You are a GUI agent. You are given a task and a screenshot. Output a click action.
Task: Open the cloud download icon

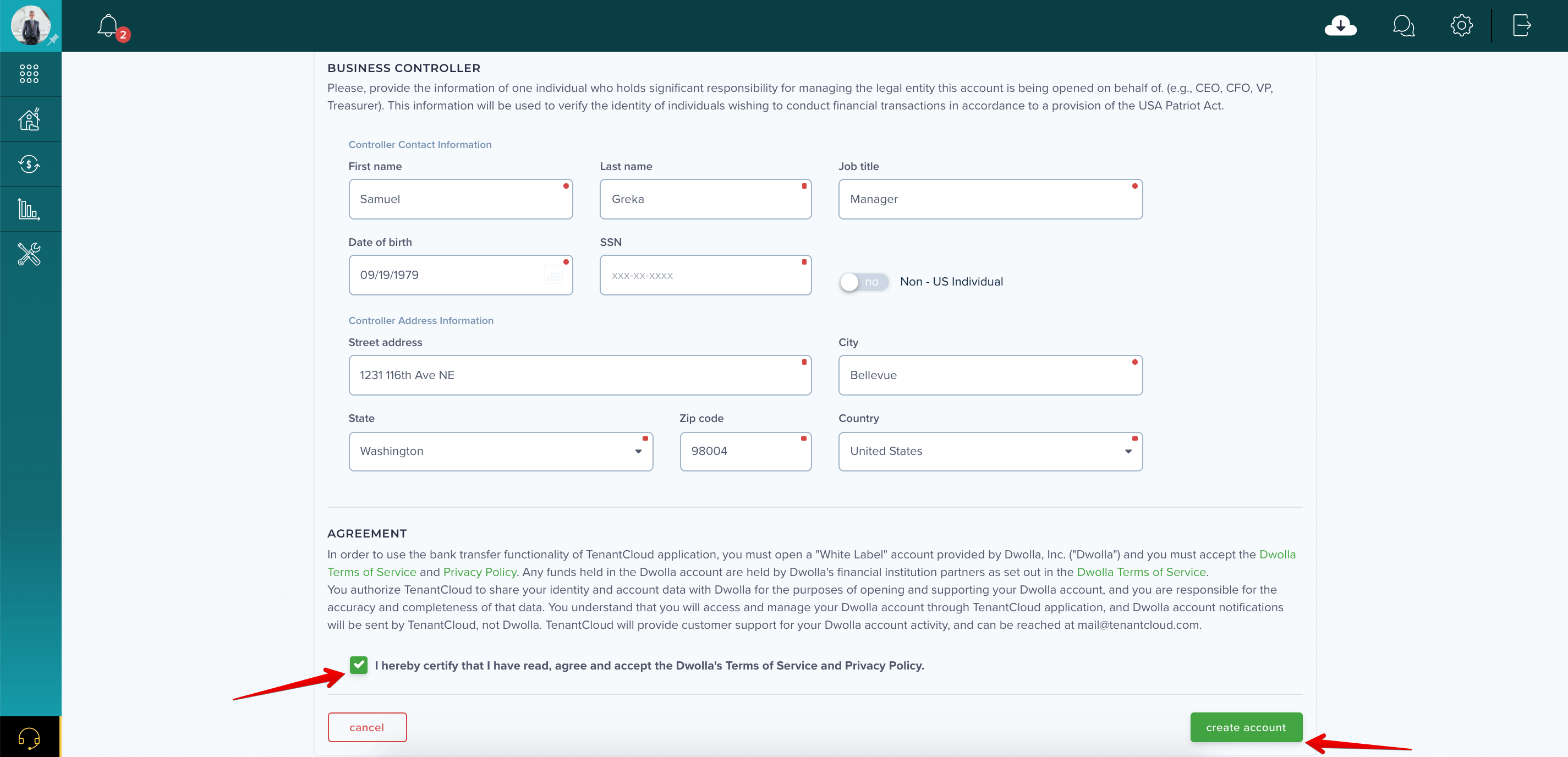1340,25
